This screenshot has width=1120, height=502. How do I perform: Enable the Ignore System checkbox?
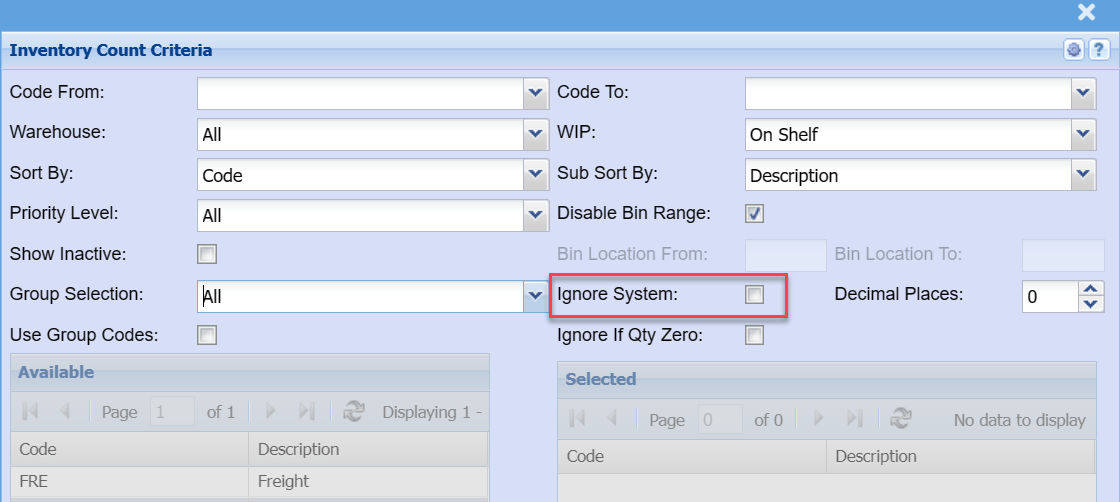[x=755, y=295]
